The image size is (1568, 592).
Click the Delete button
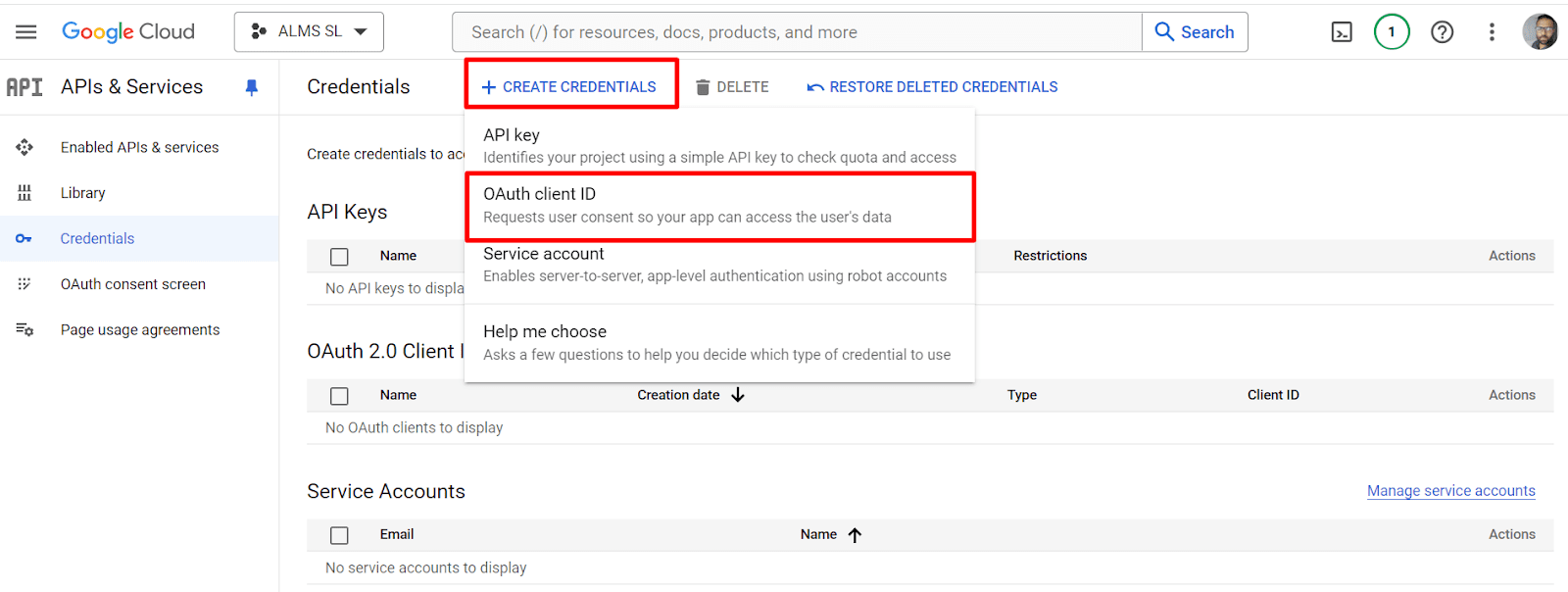[732, 87]
